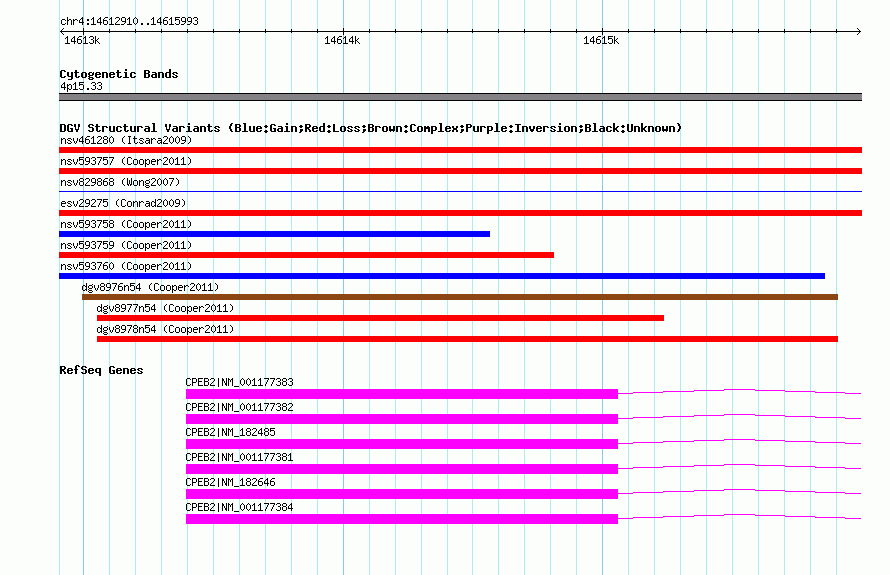
Task: Select the blue nsv593758 gain variant bar
Action: pos(274,234)
